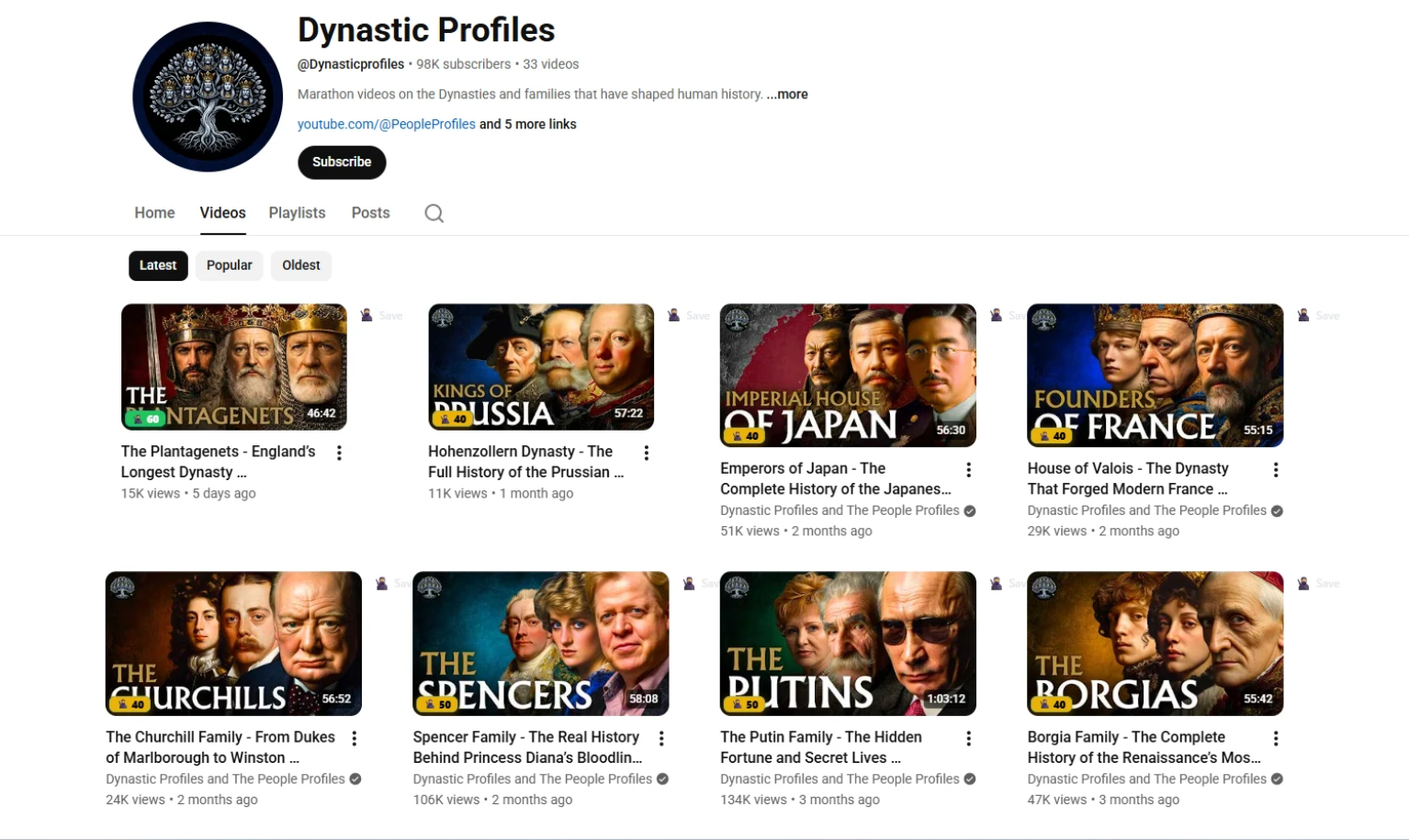Click verified badge under Emperors of Japan video
The image size is (1409, 840).
pyautogui.click(x=970, y=510)
